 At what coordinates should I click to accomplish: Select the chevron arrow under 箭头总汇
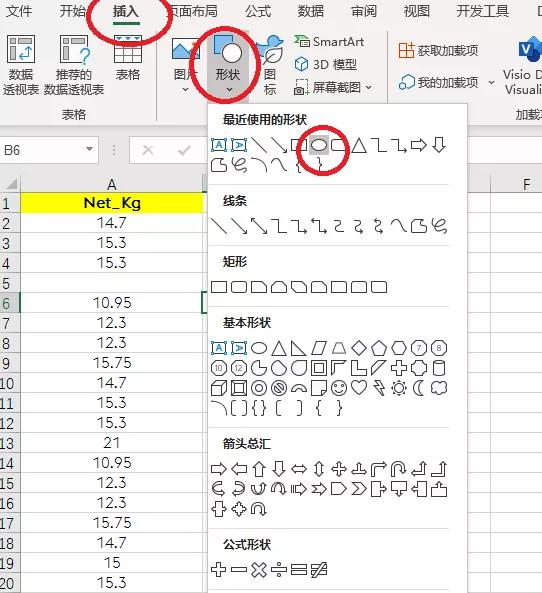pyautogui.click(x=359, y=489)
